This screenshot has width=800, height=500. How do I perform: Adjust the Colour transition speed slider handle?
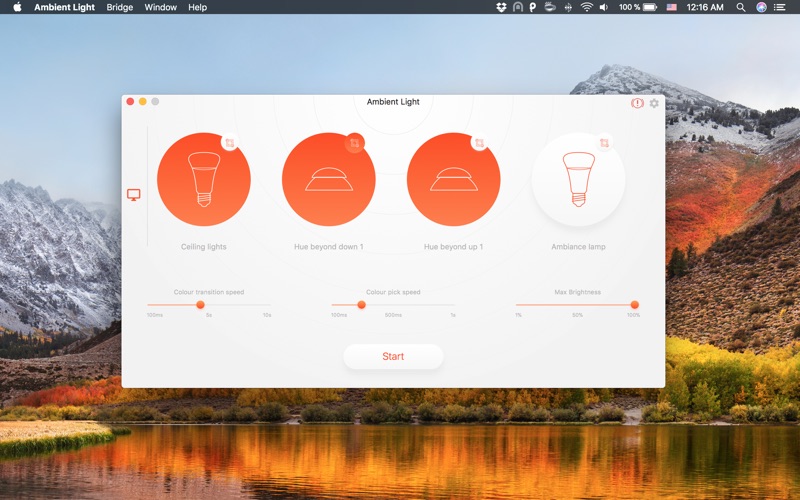point(201,305)
